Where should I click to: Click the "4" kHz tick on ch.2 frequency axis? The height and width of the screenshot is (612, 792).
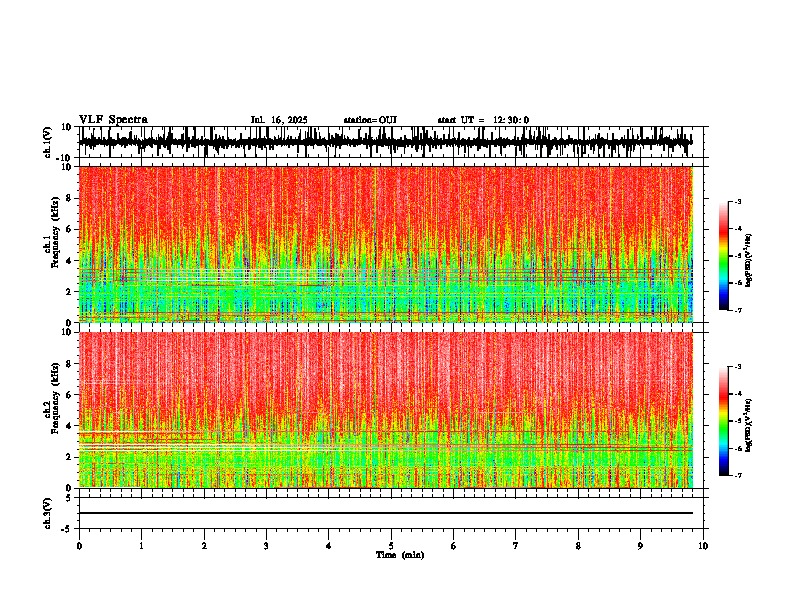pos(70,426)
